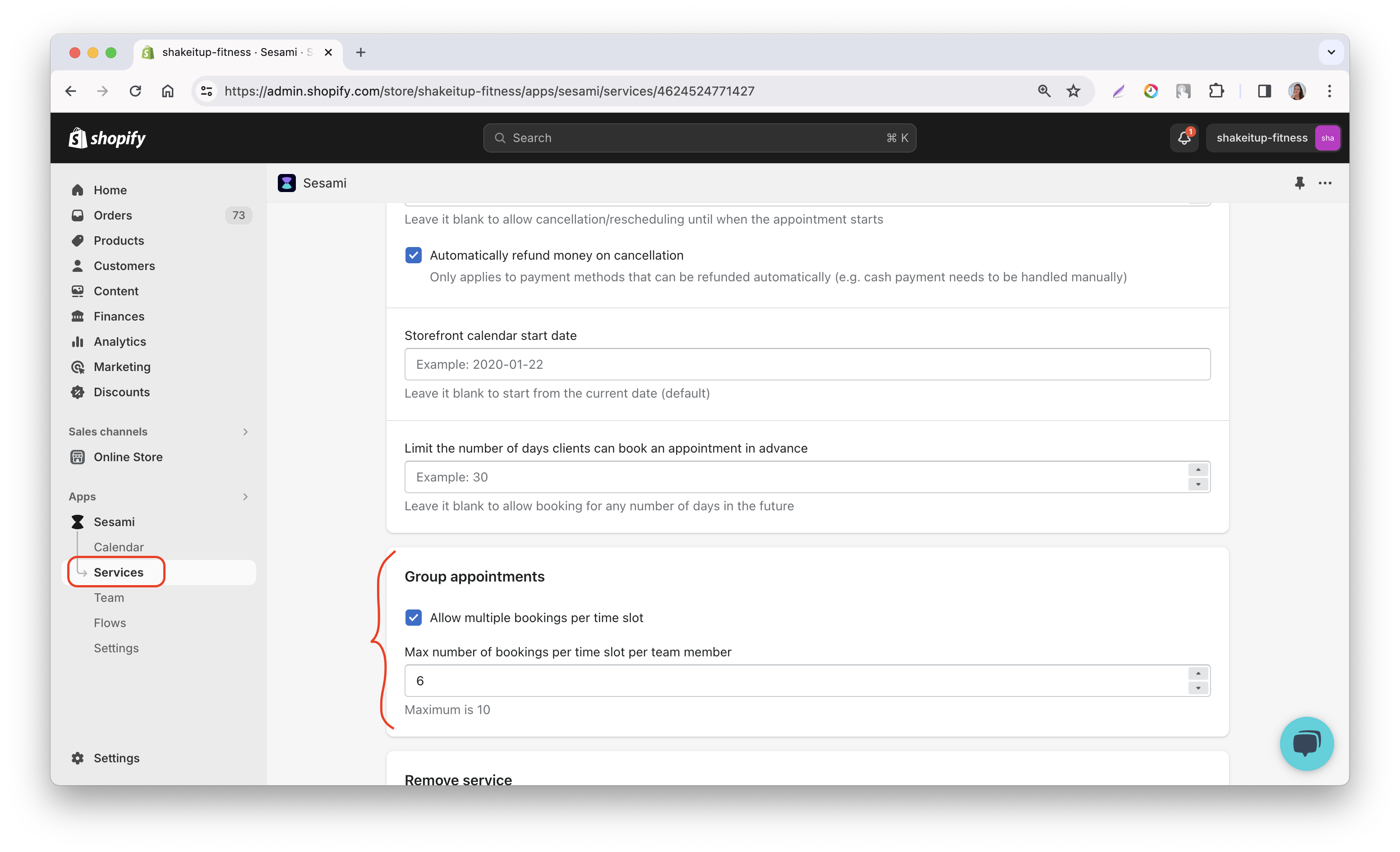Open the extensions puzzle menu
This screenshot has width=1400, height=852.
tap(1216, 91)
